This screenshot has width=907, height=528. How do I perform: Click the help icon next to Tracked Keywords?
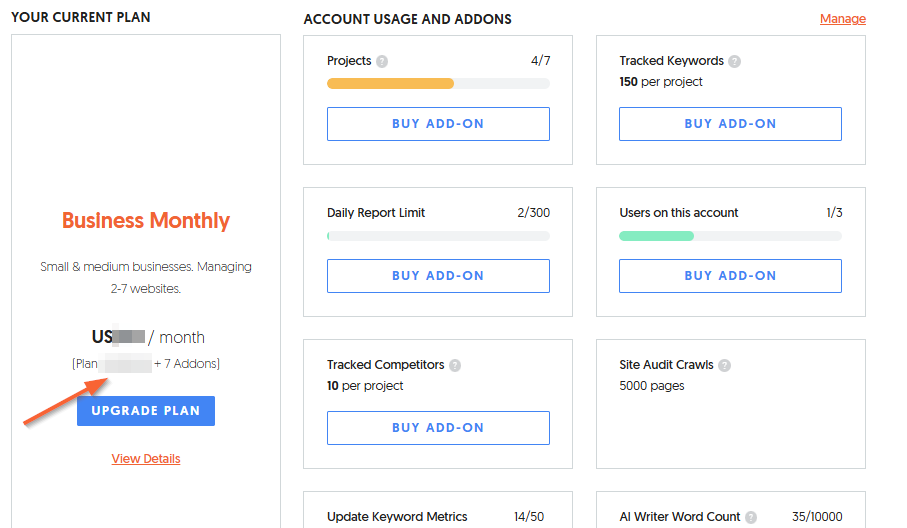[735, 61]
